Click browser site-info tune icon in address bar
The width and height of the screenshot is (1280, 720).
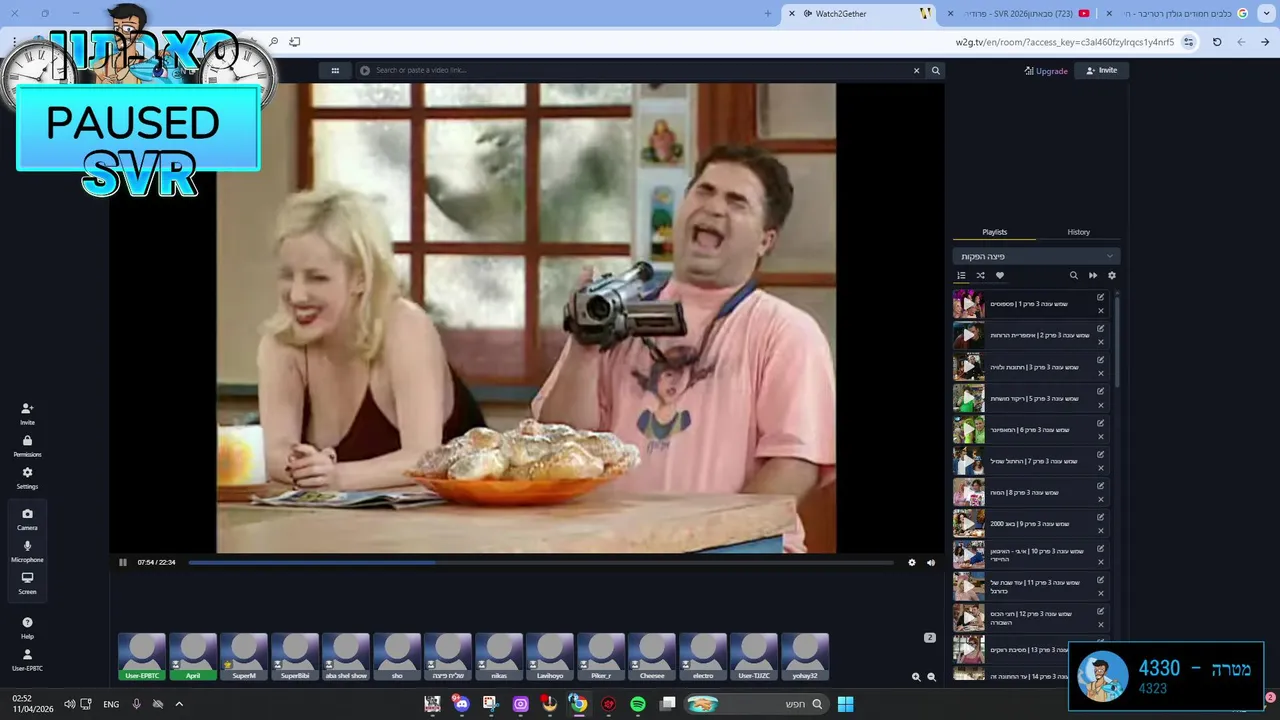tap(1188, 42)
